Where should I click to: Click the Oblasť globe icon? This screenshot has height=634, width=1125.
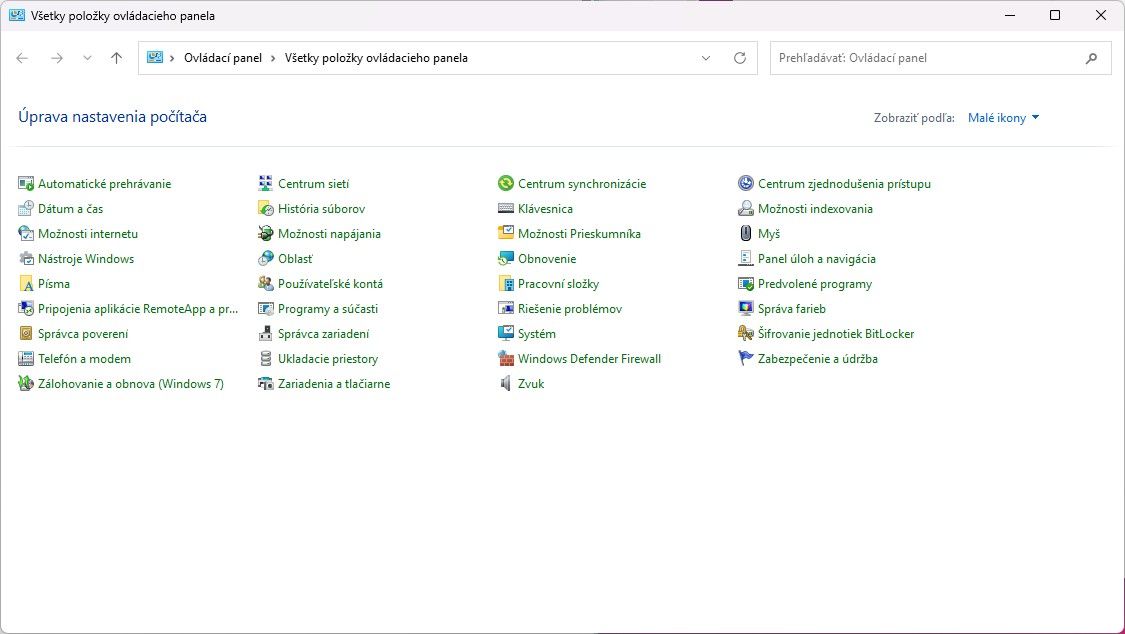point(265,259)
